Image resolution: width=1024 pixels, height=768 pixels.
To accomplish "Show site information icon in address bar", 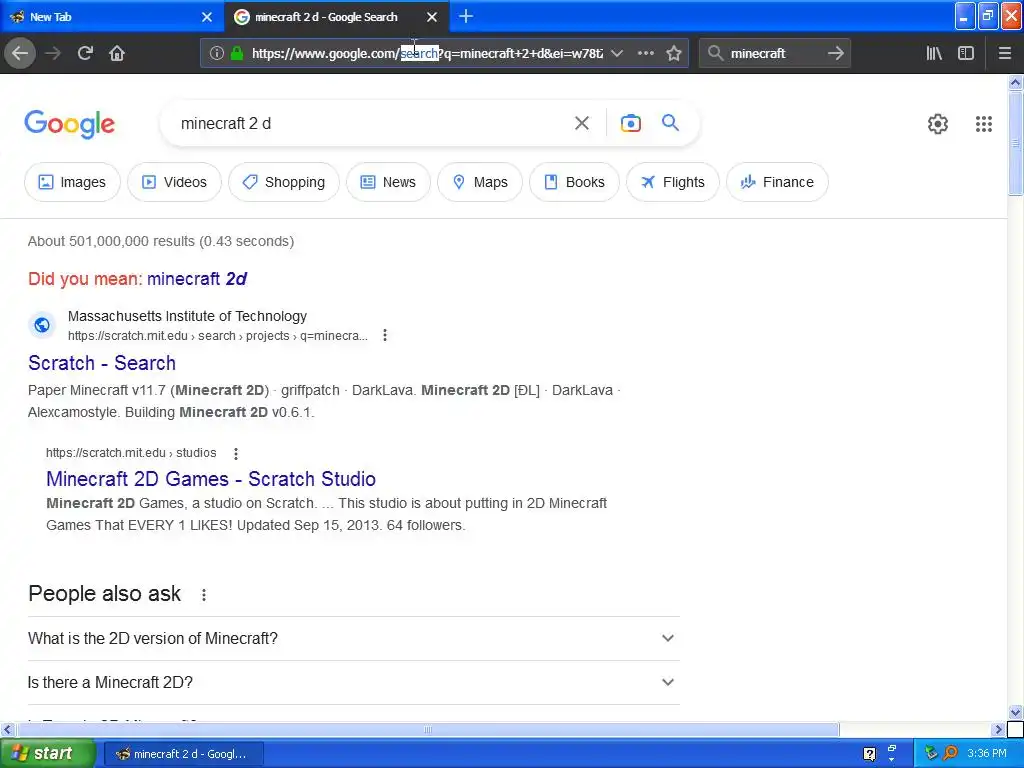I will click(x=217, y=54).
